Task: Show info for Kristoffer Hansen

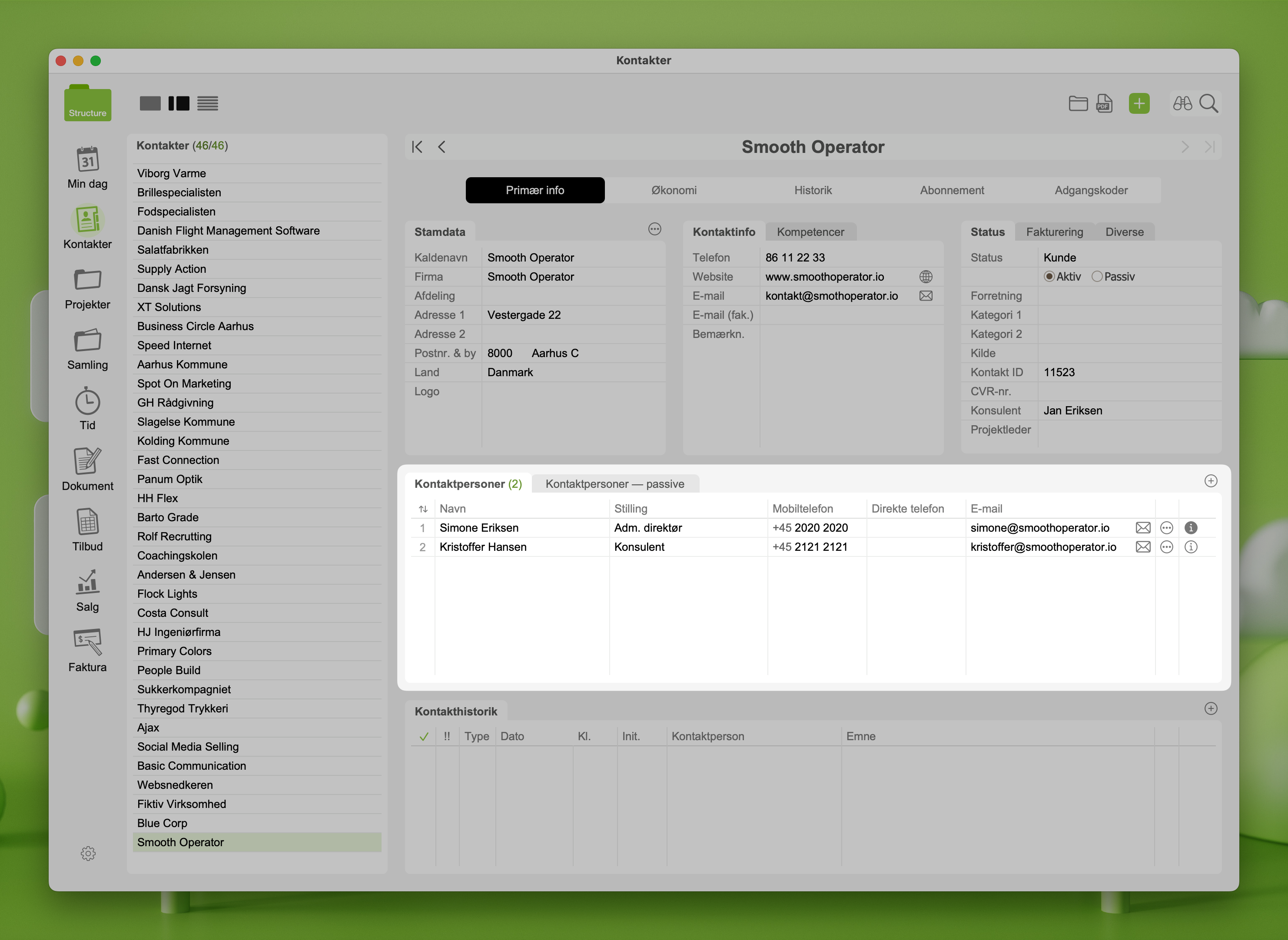Action: click(x=1191, y=547)
